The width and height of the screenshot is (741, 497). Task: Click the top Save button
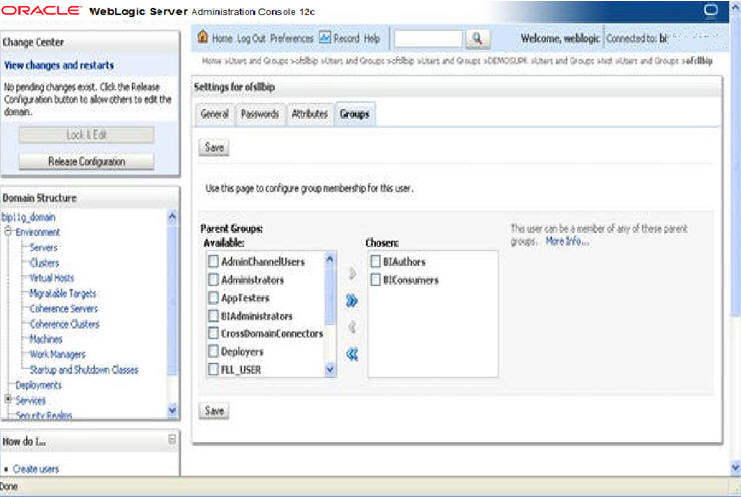click(214, 147)
